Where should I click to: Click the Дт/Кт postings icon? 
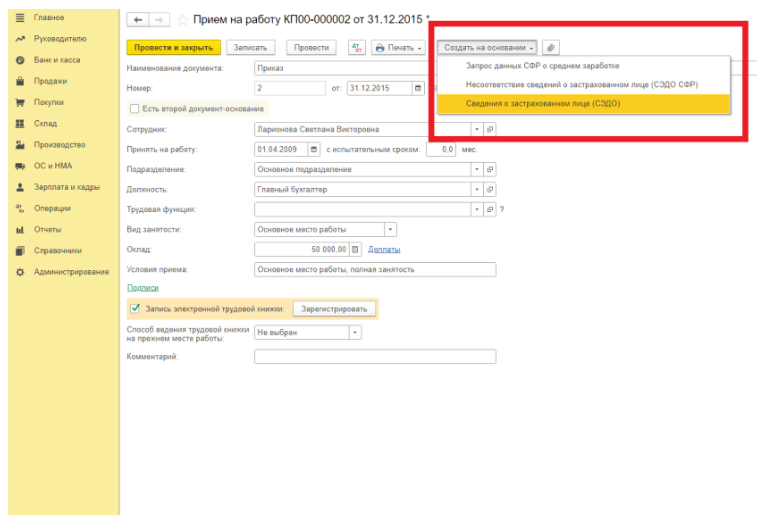click(x=357, y=47)
